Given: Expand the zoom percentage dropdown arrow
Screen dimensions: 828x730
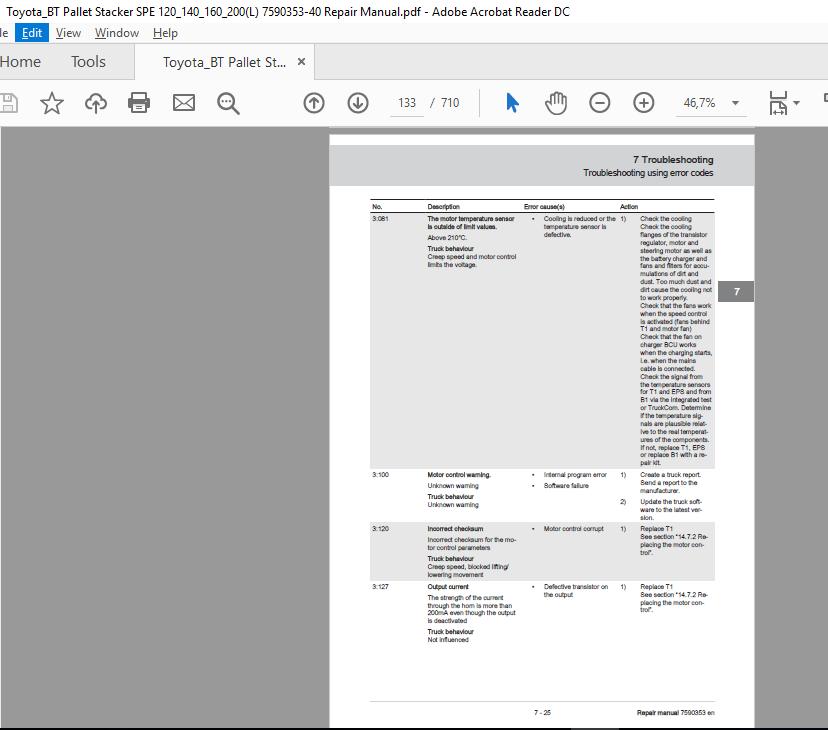Looking at the screenshot, I should 735,103.
